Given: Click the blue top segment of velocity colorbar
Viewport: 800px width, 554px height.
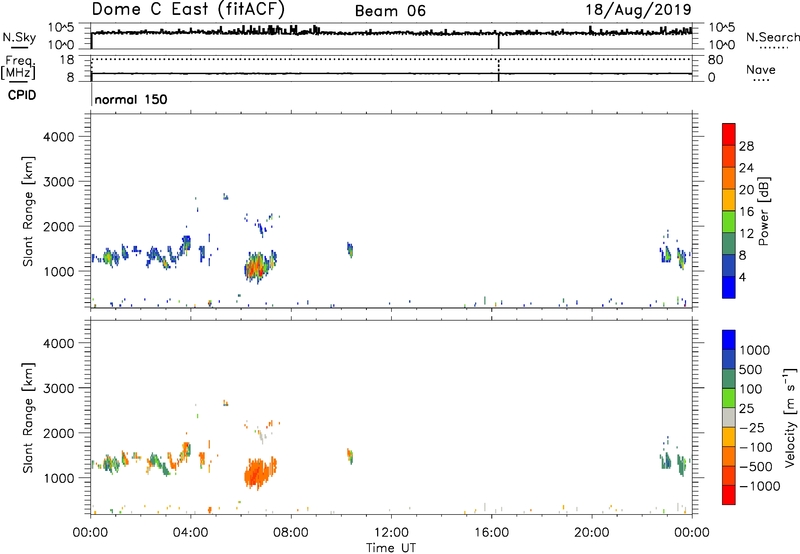Looking at the screenshot, I should [x=729, y=340].
